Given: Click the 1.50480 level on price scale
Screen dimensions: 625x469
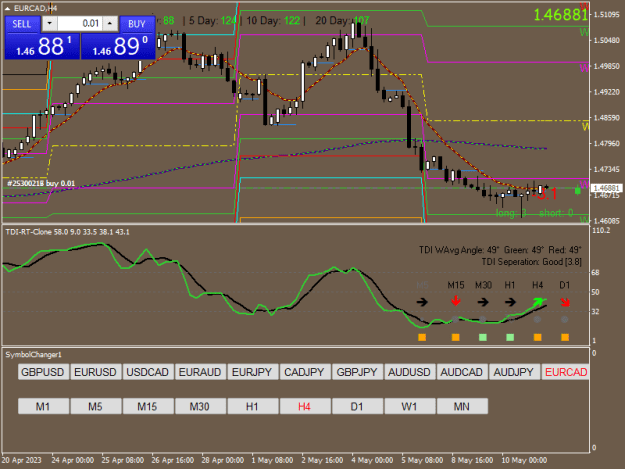Looking at the screenshot, I should tap(607, 40).
